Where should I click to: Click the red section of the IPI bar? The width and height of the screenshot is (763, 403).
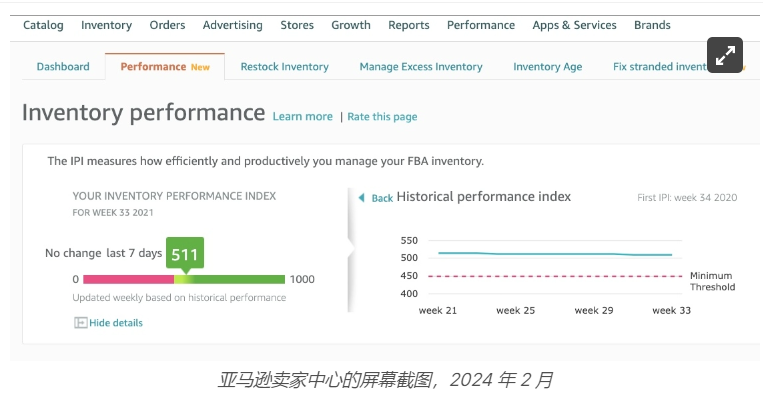click(128, 279)
